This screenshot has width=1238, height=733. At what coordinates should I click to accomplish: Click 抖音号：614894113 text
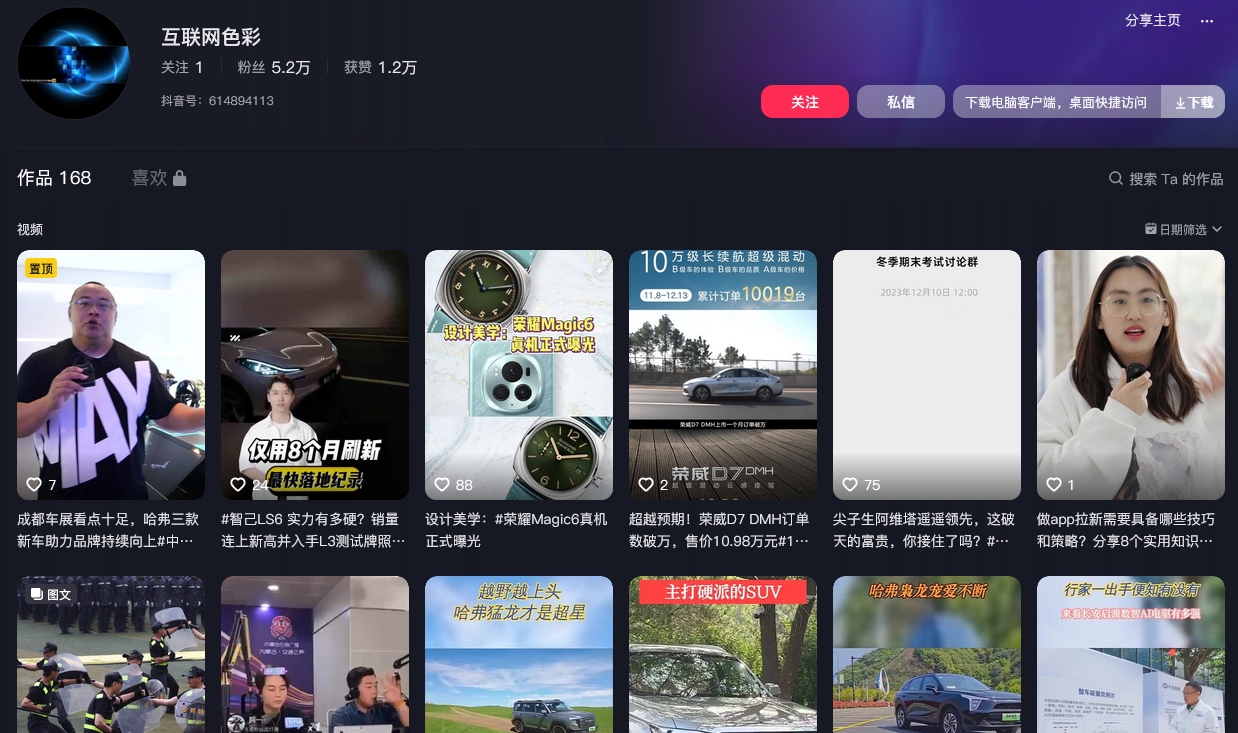217,100
